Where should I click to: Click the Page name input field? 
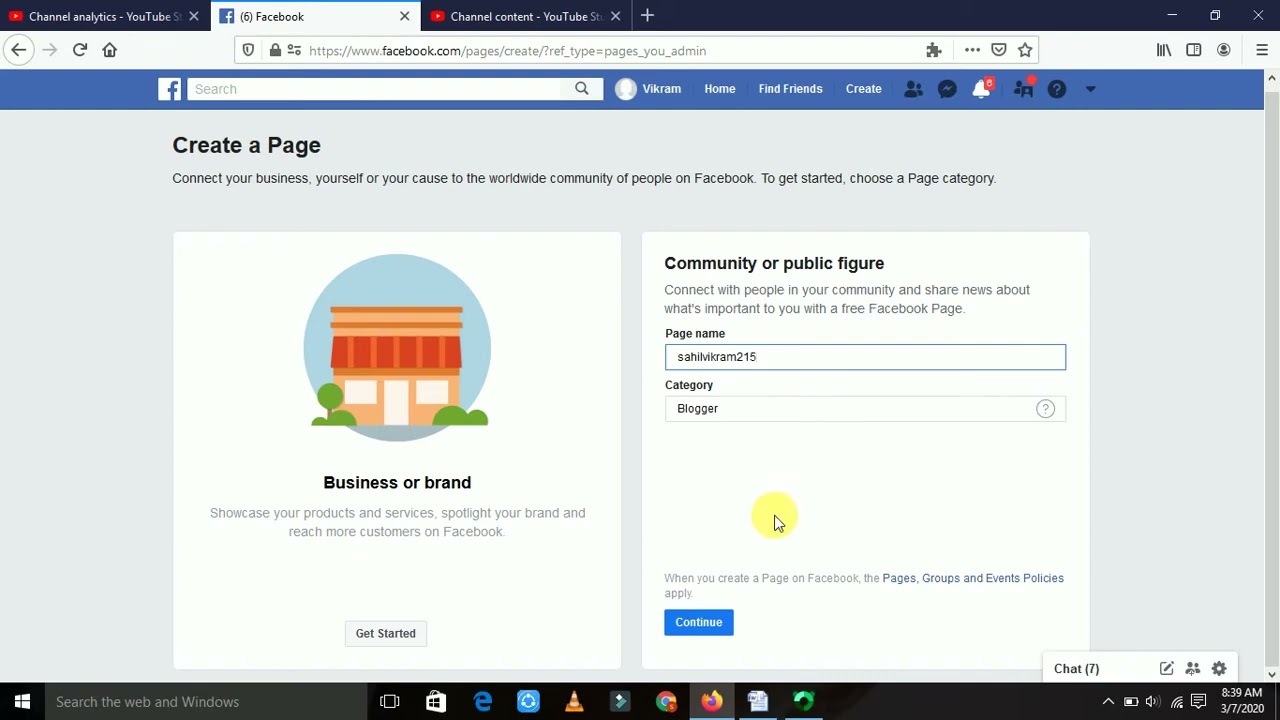[x=865, y=357]
